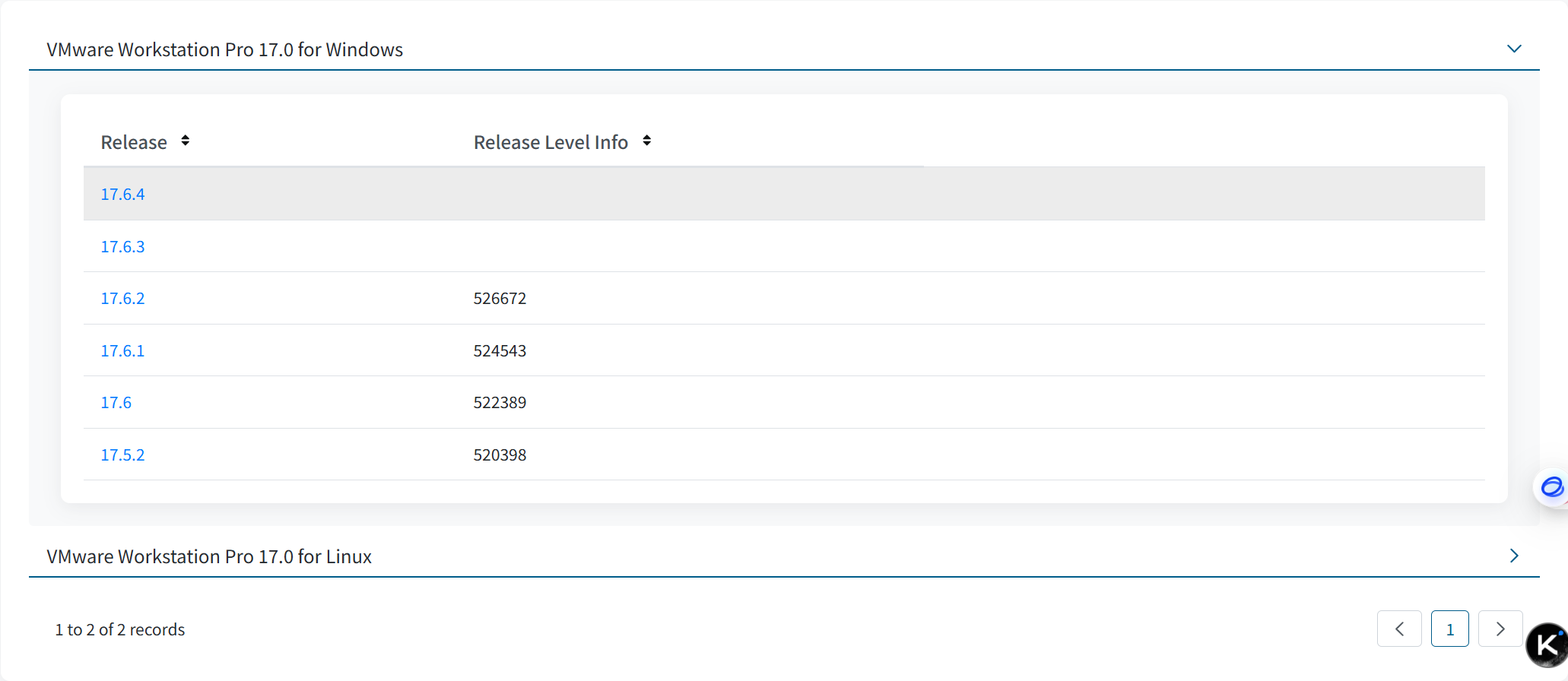
Task: Sort by the Release column
Action: coord(185,141)
